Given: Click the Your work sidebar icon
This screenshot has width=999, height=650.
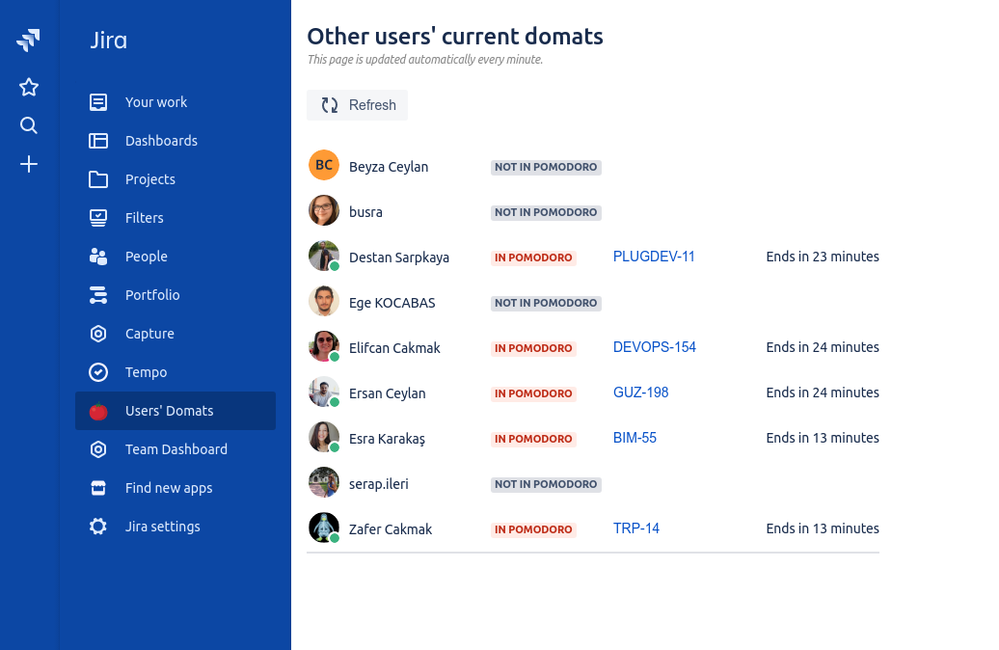Looking at the screenshot, I should coord(98,102).
